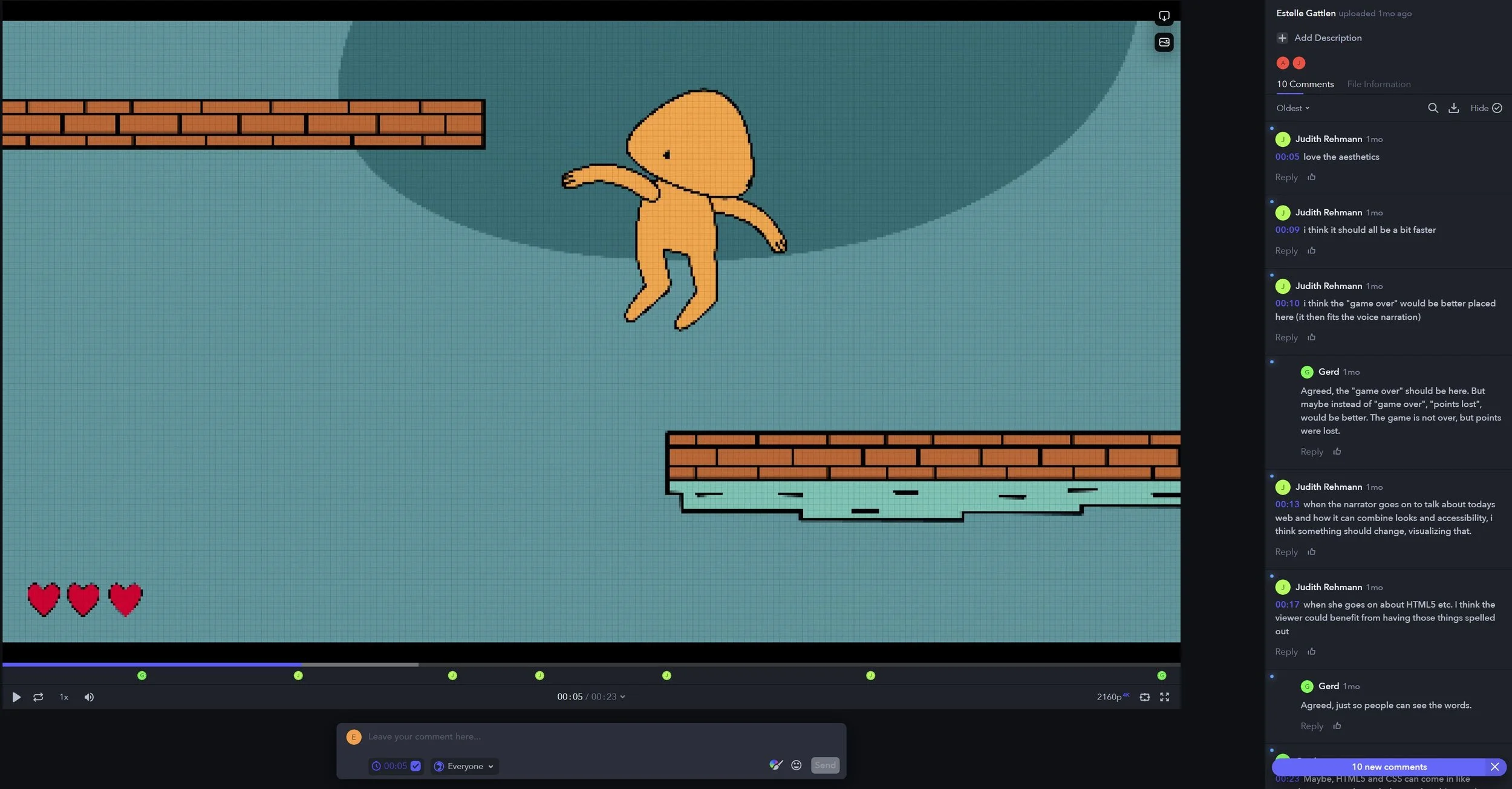Image resolution: width=1512 pixels, height=789 pixels.
Task: Download comments using the download icon
Action: pos(1453,108)
